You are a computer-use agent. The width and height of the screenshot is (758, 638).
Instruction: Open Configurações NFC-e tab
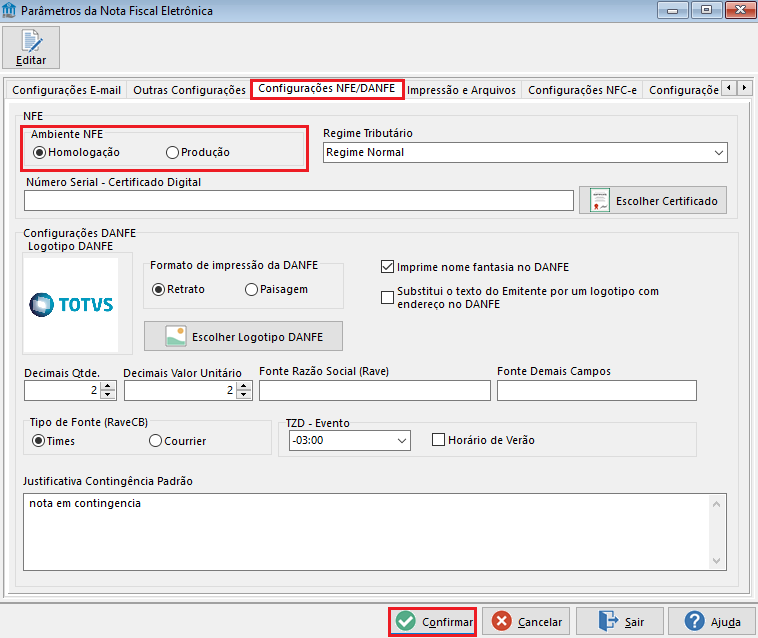(x=583, y=90)
